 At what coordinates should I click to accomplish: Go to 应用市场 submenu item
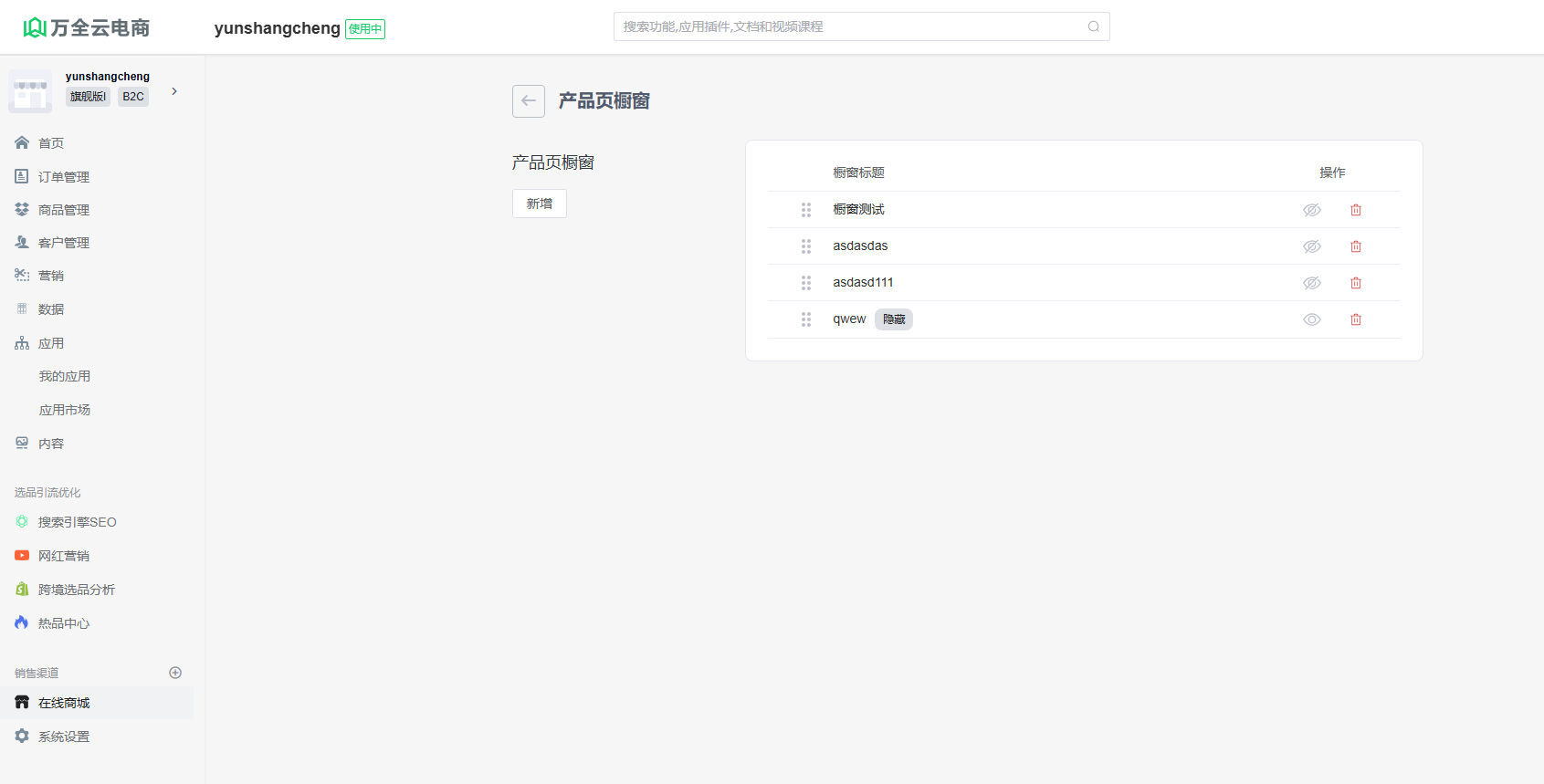pos(65,410)
